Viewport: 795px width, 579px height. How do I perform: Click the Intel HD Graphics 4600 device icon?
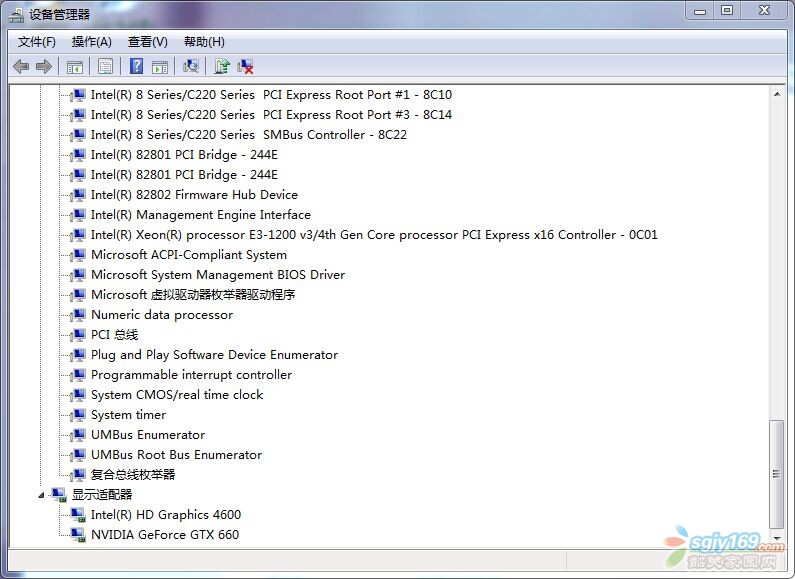pyautogui.click(x=78, y=515)
